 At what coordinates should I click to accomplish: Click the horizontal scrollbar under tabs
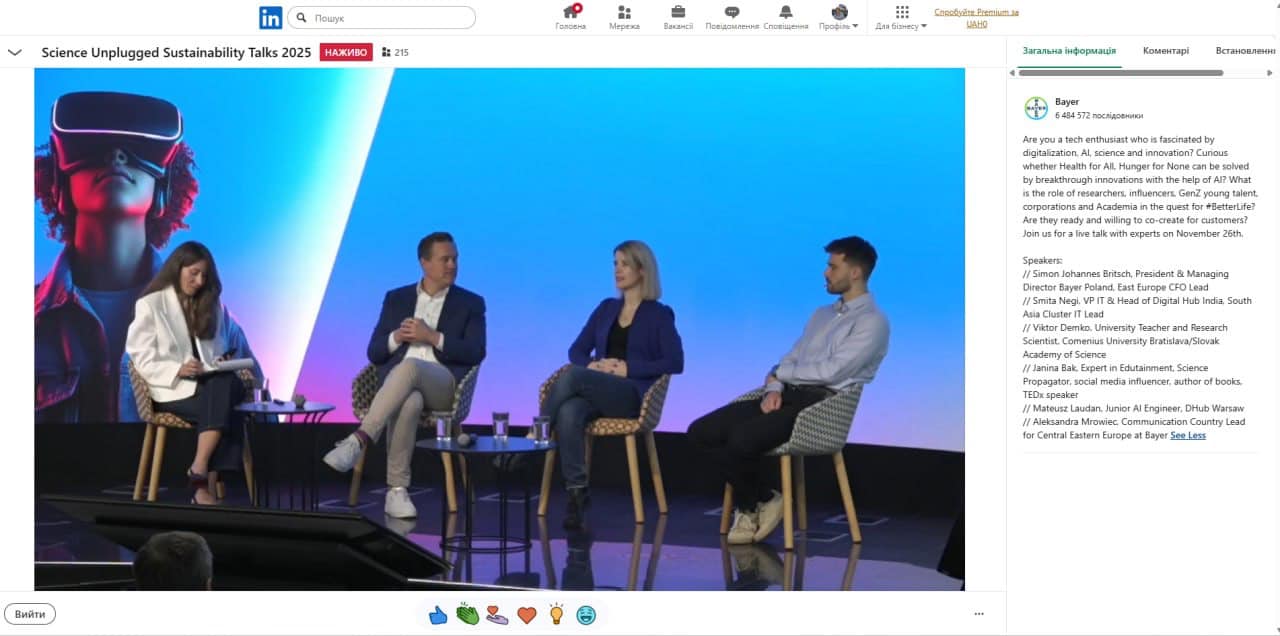(1120, 73)
